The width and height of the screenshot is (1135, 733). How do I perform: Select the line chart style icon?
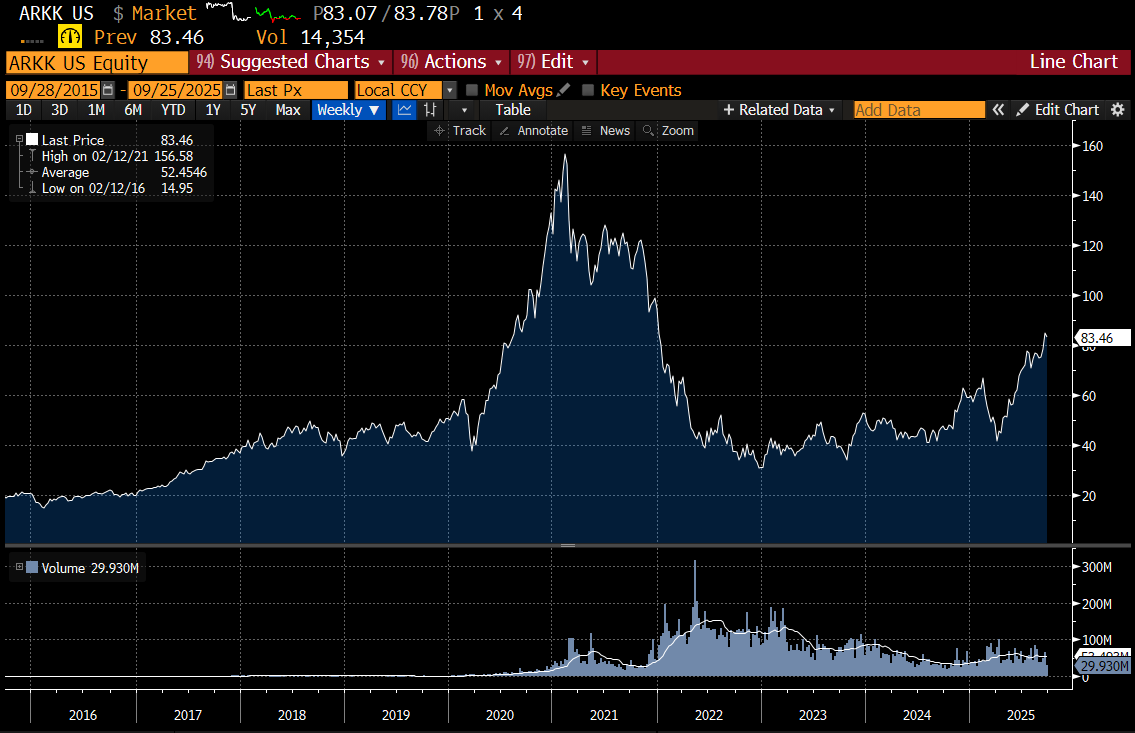(405, 110)
